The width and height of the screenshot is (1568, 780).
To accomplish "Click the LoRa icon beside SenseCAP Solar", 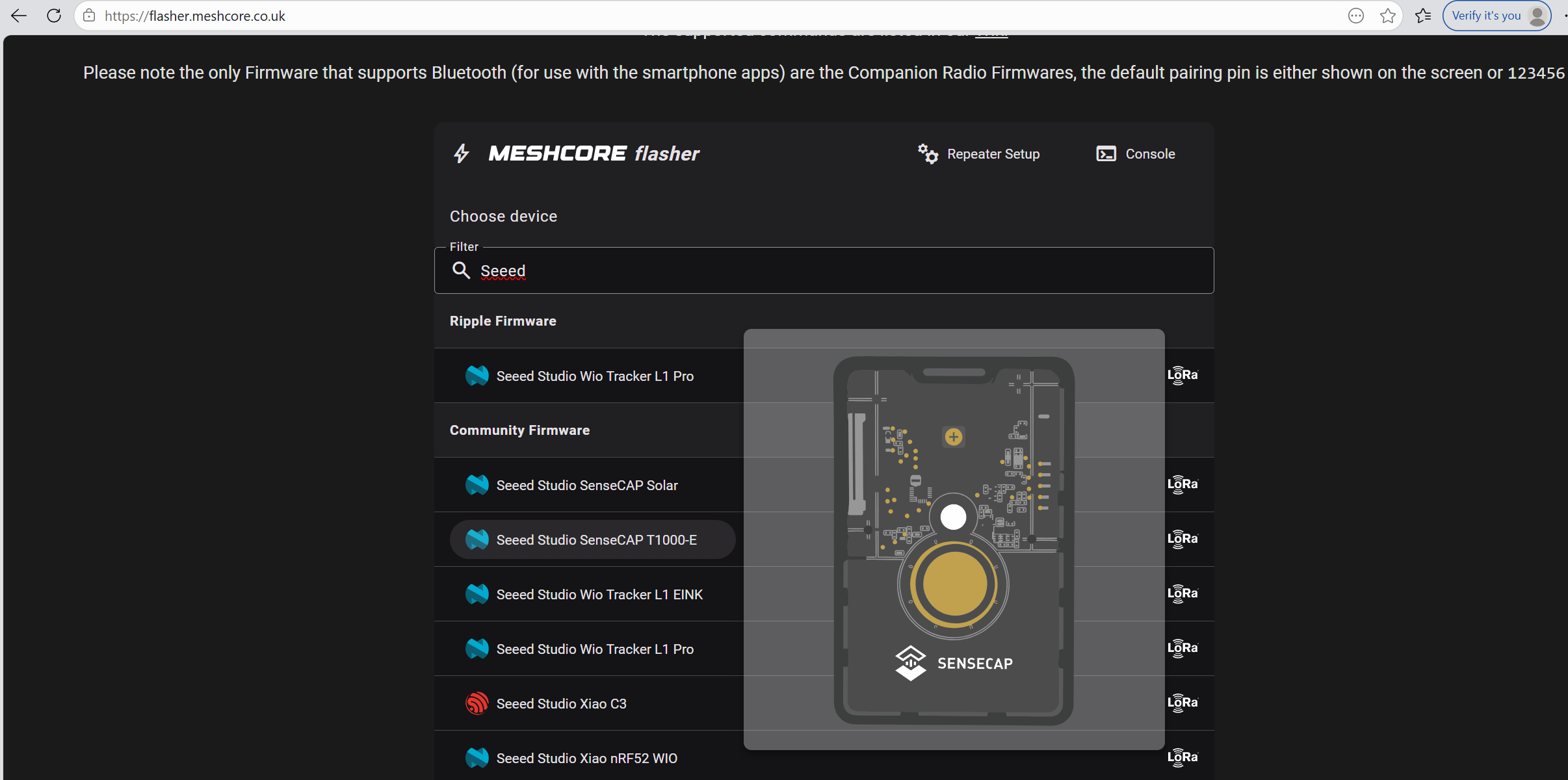I will [x=1182, y=485].
